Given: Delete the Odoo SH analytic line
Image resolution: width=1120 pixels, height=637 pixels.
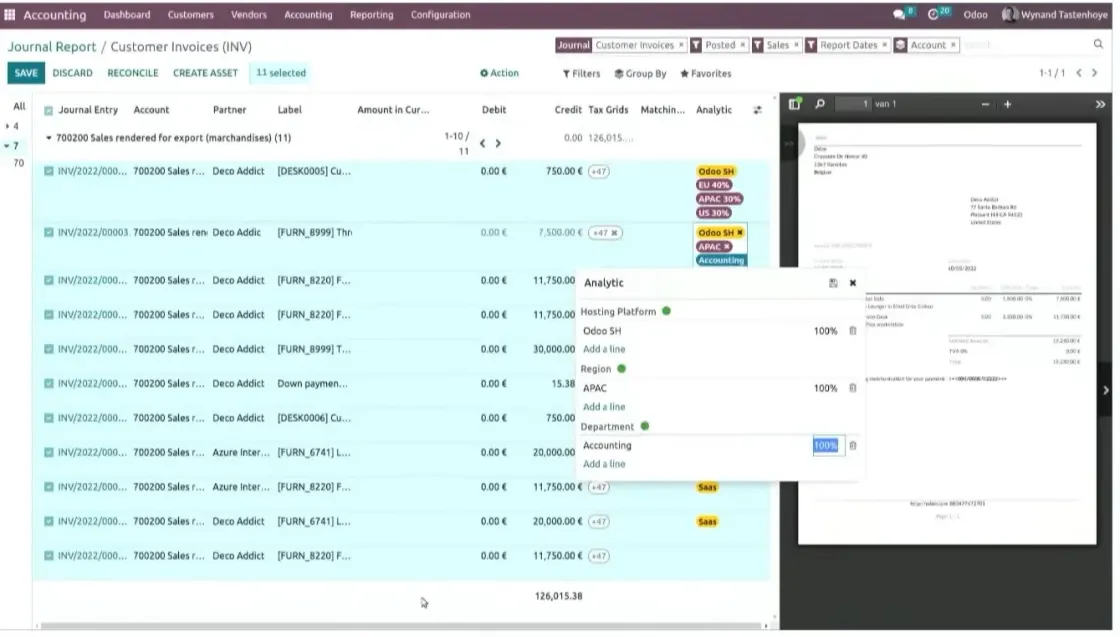Looking at the screenshot, I should point(853,331).
